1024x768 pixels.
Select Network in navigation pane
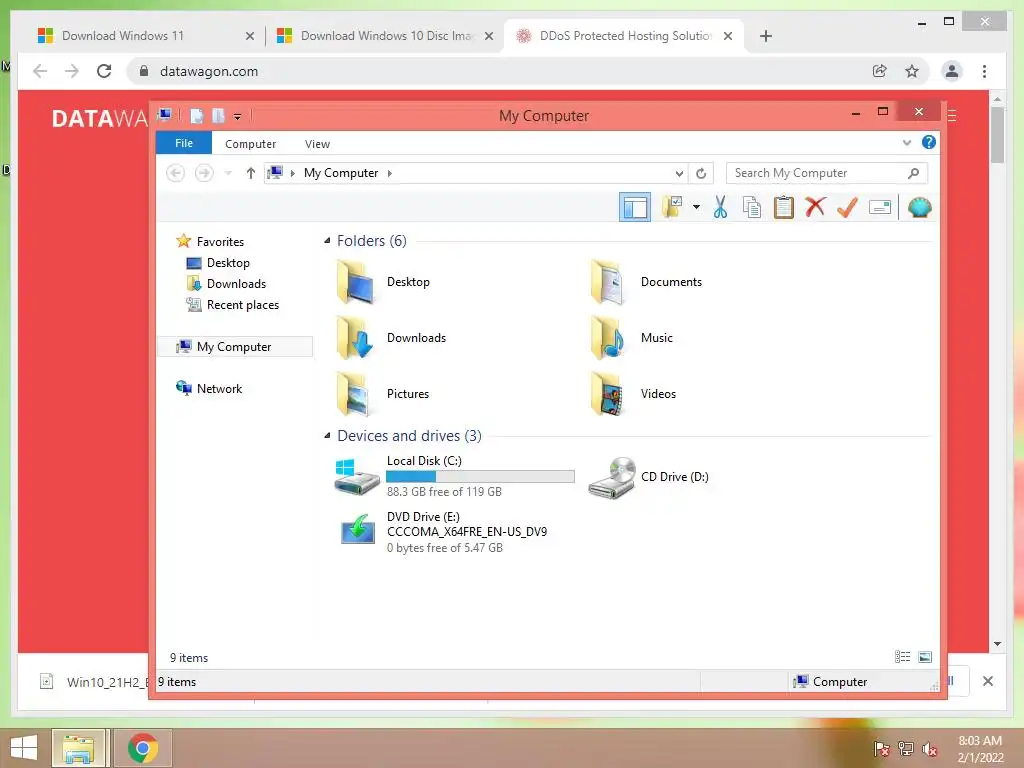(219, 389)
